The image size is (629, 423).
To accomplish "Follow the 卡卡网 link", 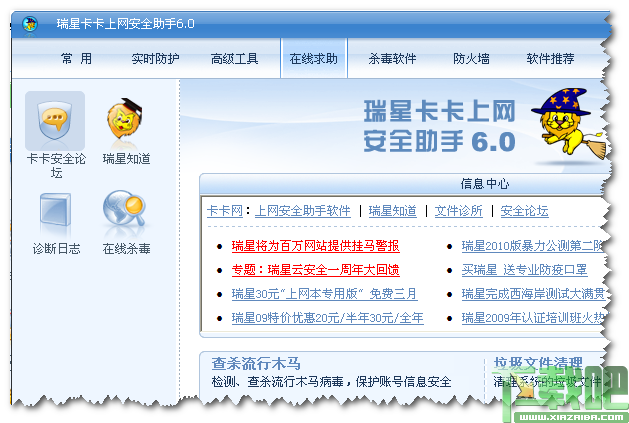I will click(225, 211).
